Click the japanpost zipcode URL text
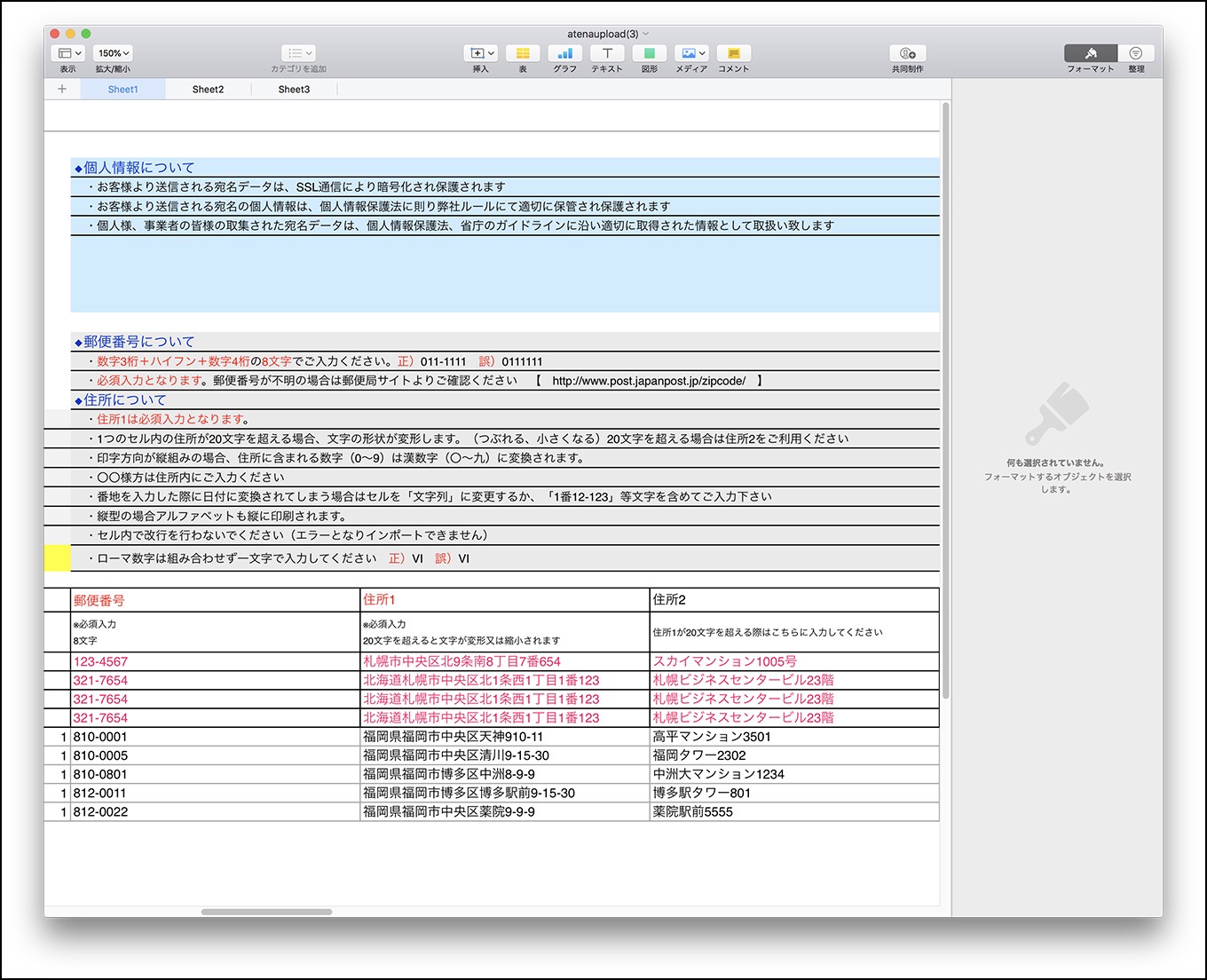Screen dimensions: 1207x980 click(x=649, y=381)
